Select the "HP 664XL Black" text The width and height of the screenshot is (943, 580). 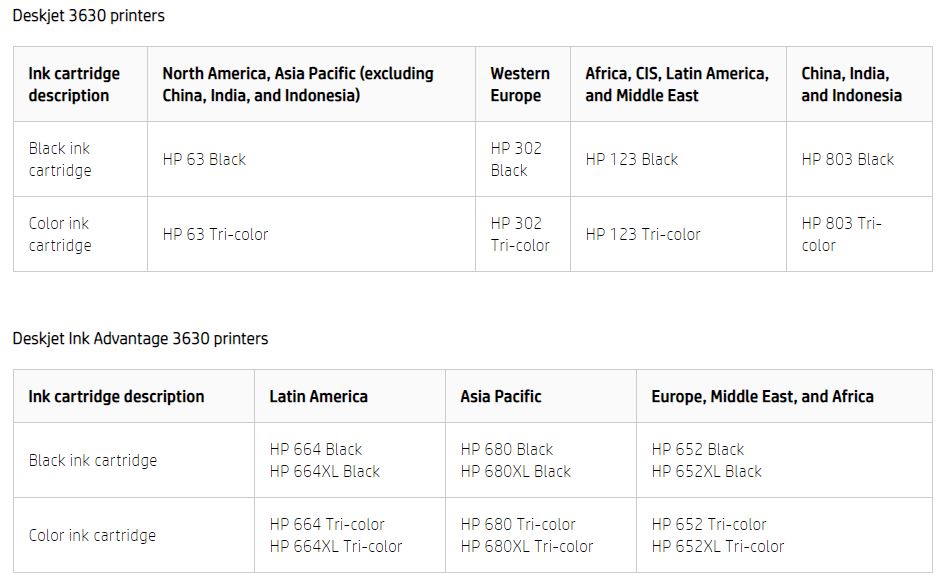(x=325, y=471)
